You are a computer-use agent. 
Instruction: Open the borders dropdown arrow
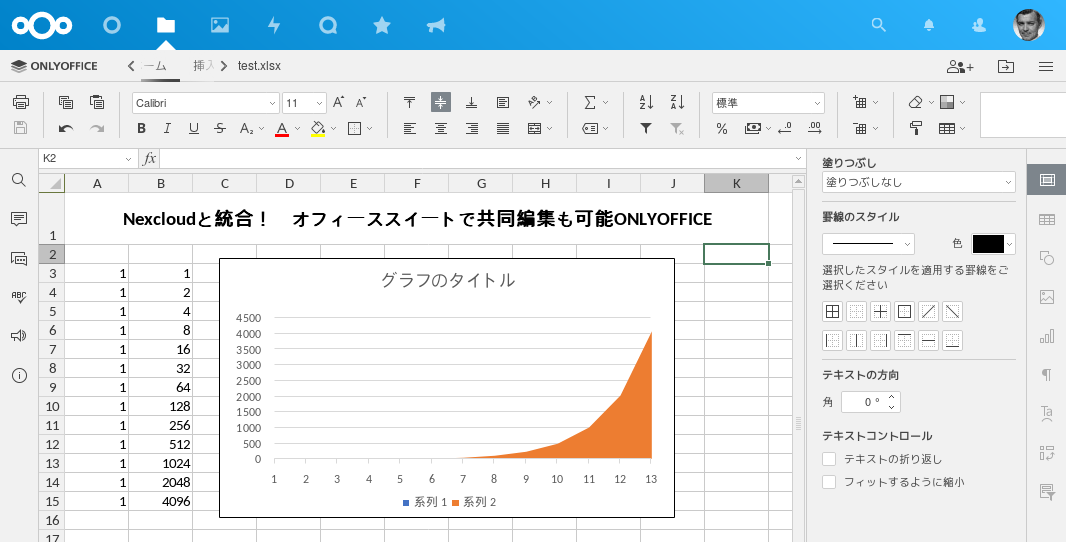point(370,128)
